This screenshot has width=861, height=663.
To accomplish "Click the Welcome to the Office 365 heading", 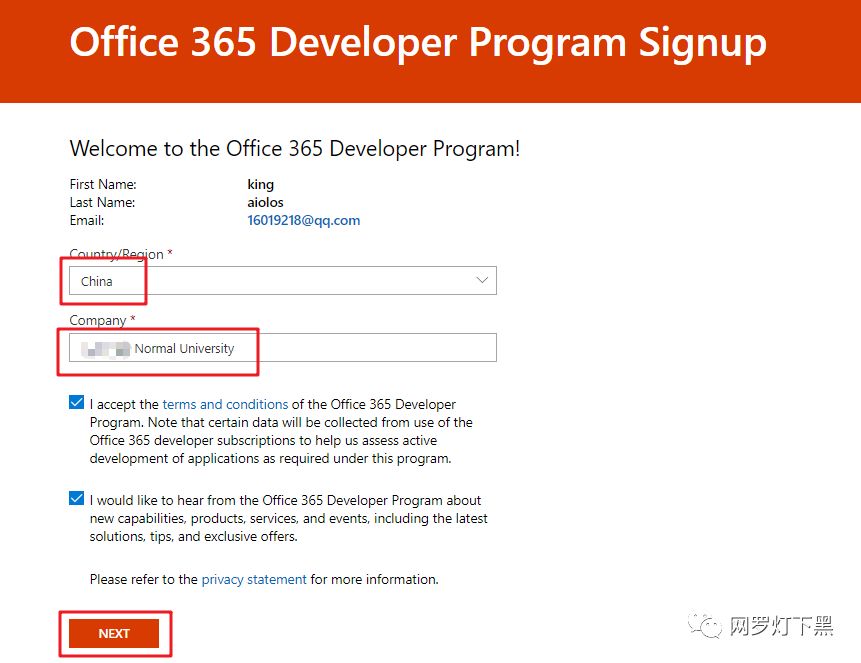I will [295, 149].
